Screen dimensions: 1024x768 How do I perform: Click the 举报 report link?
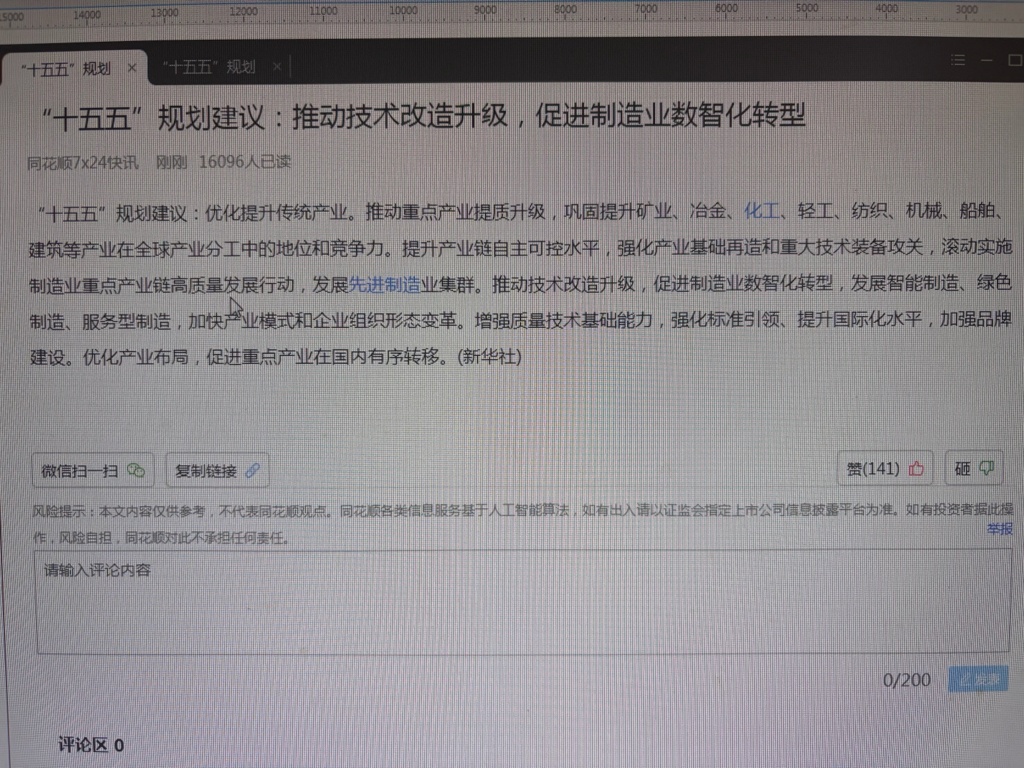[x=999, y=528]
